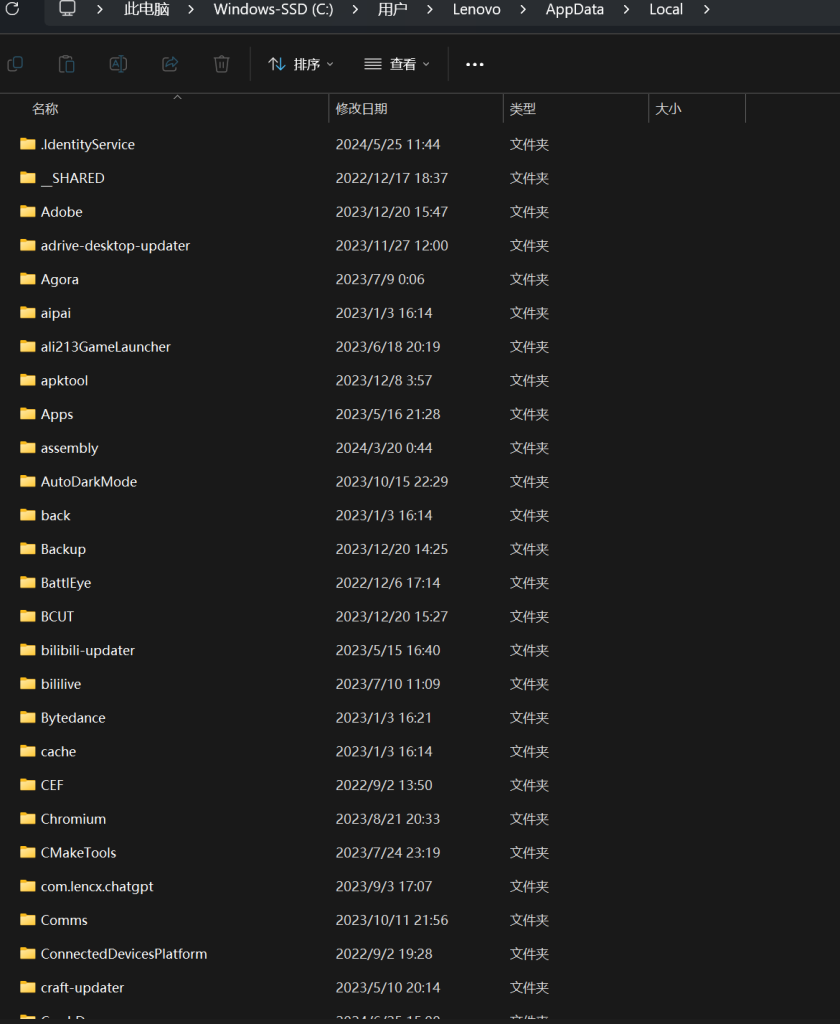
Task: Open the 查看 view dropdown
Action: (x=397, y=64)
